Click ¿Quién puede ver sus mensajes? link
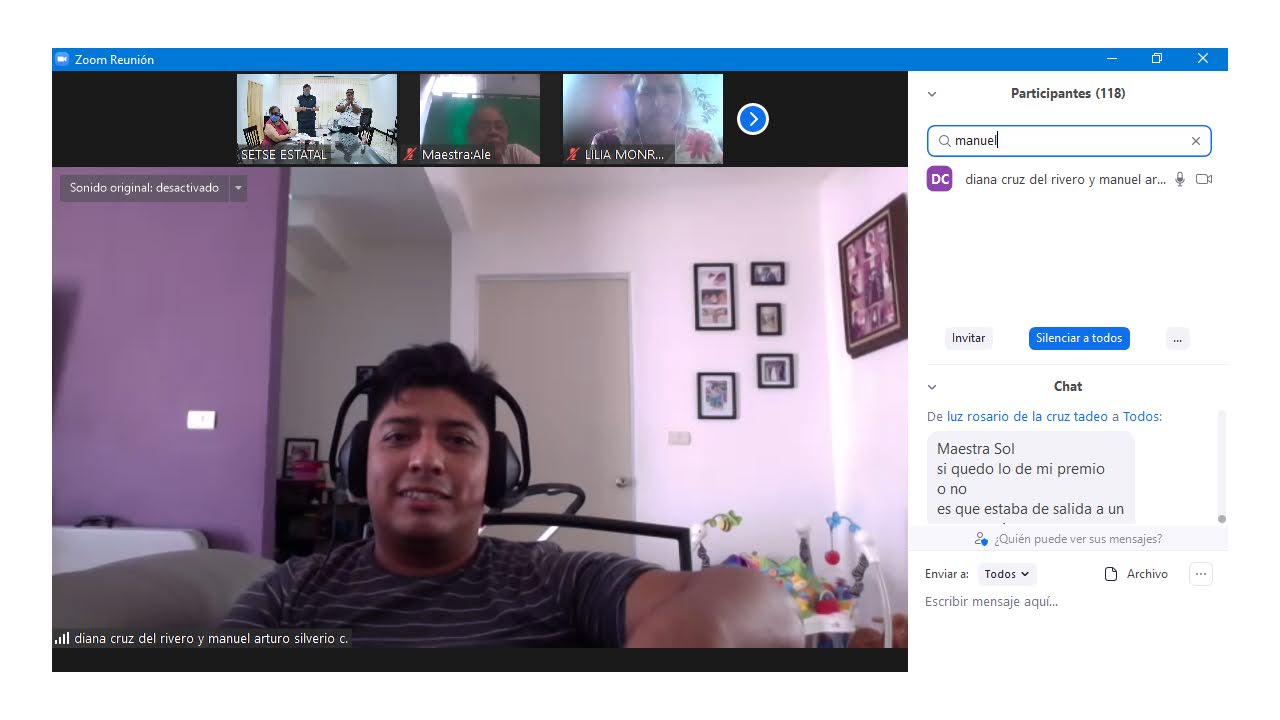The height and width of the screenshot is (720, 1280). pos(1078,539)
